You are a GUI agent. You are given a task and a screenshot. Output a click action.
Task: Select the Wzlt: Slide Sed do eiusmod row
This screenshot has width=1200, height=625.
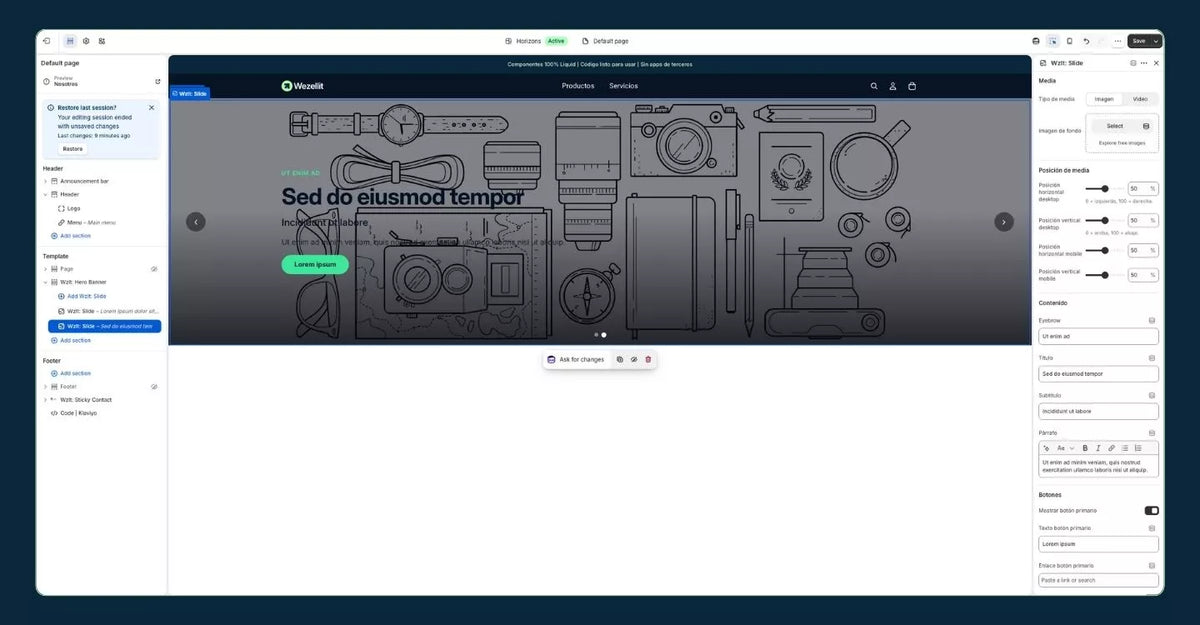tap(104, 326)
